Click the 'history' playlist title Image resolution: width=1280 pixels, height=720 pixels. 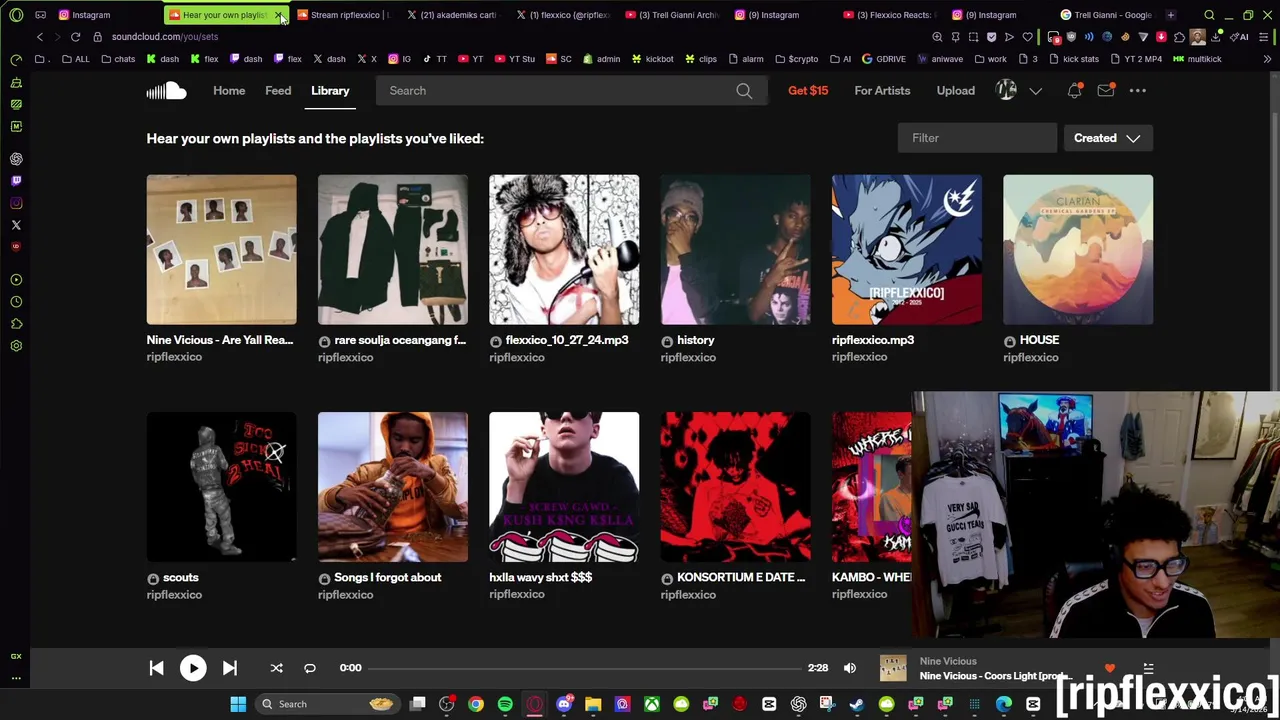click(696, 340)
